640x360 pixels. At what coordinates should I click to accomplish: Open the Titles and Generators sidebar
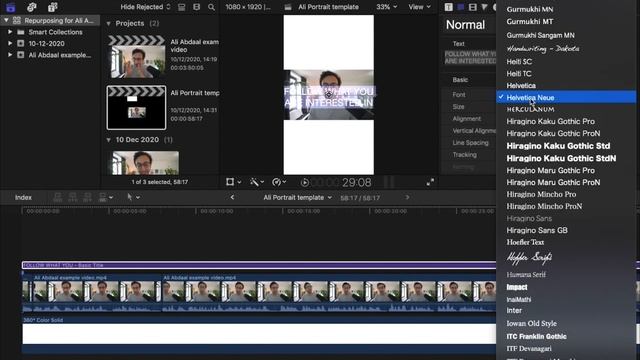(x=52, y=7)
